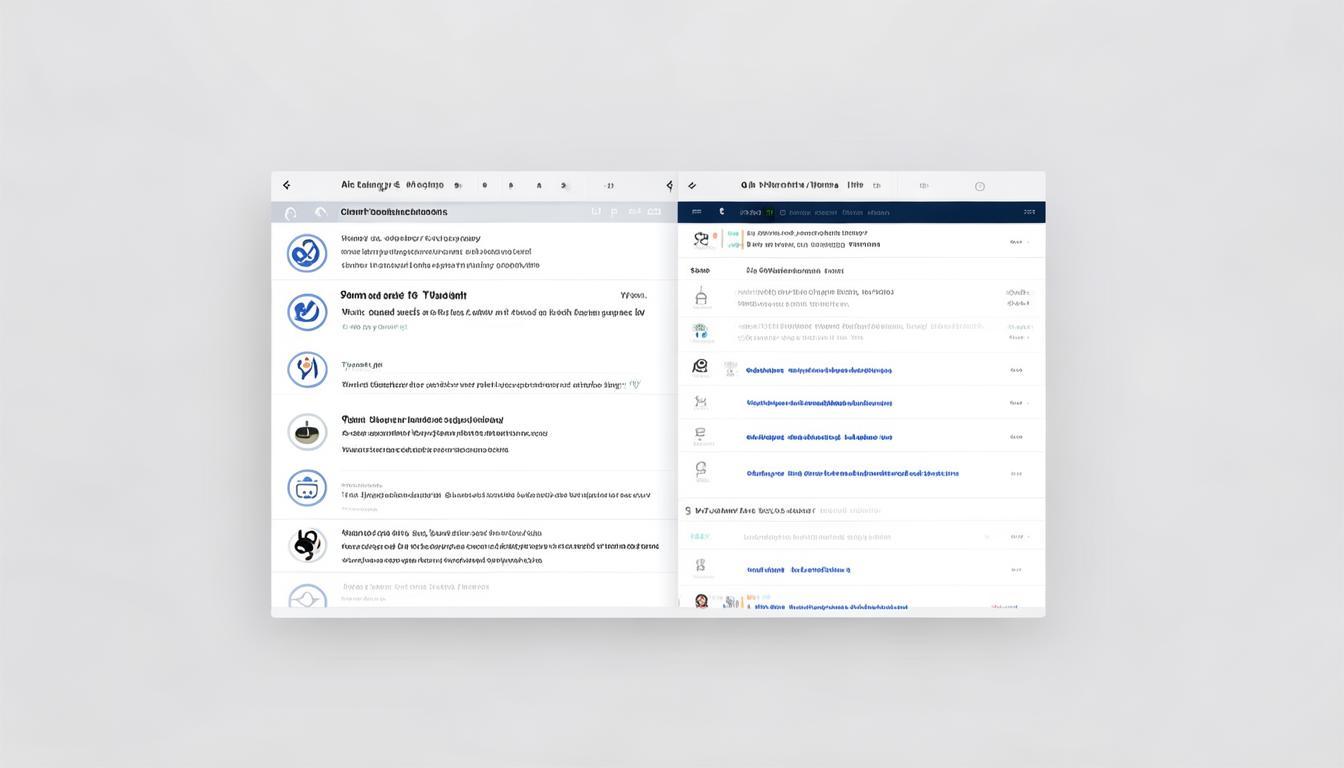Click rightmost icon in left gray subheader bar
This screenshot has width=1344, height=768.
pyautogui.click(x=654, y=212)
